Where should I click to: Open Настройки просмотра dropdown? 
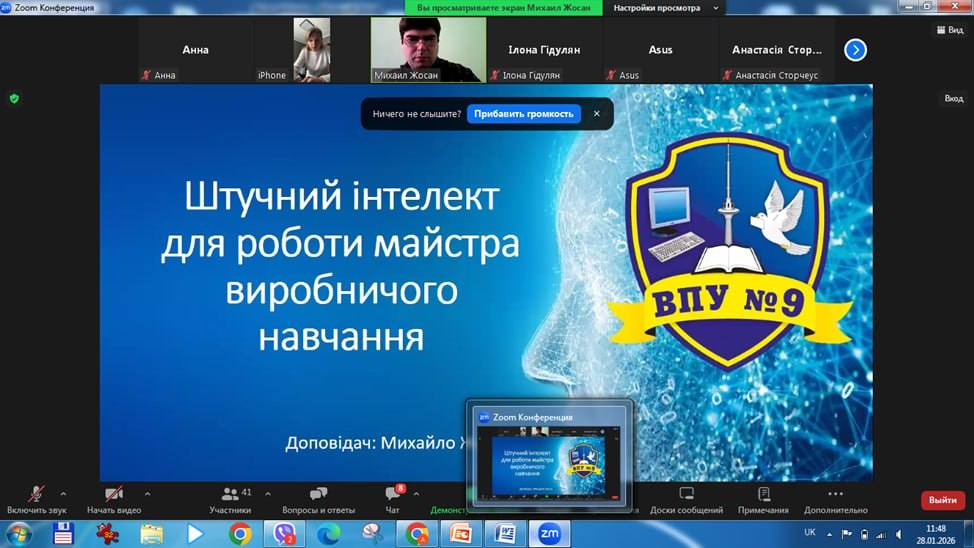(x=666, y=7)
